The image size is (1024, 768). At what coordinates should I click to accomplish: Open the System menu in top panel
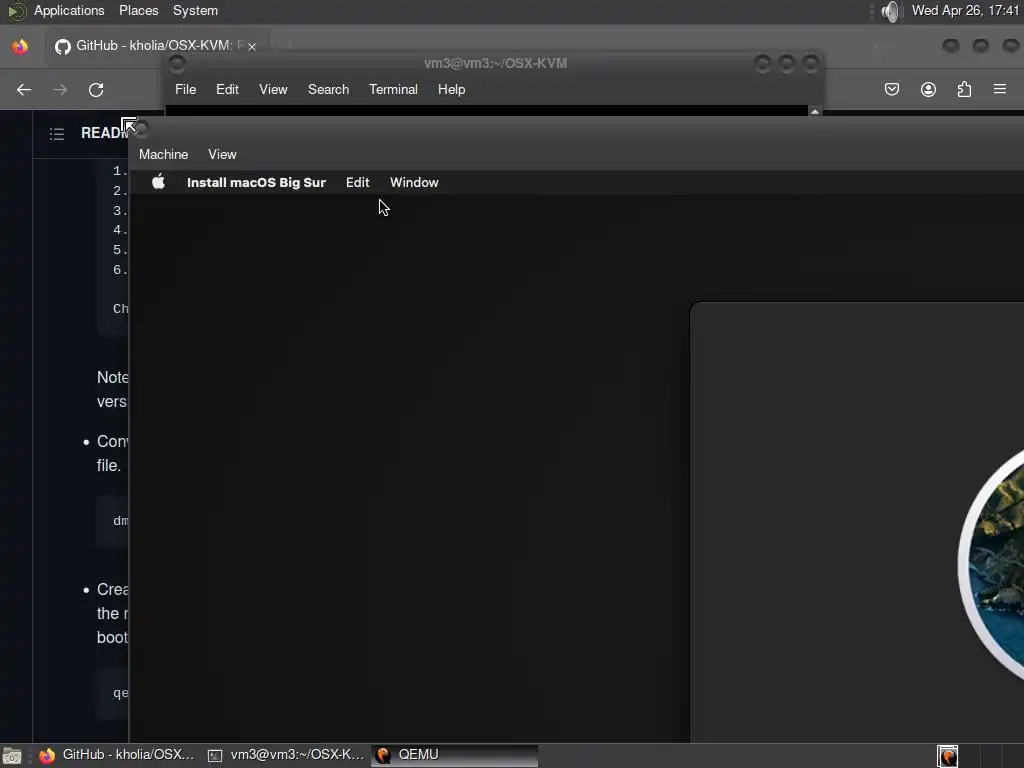click(x=195, y=10)
